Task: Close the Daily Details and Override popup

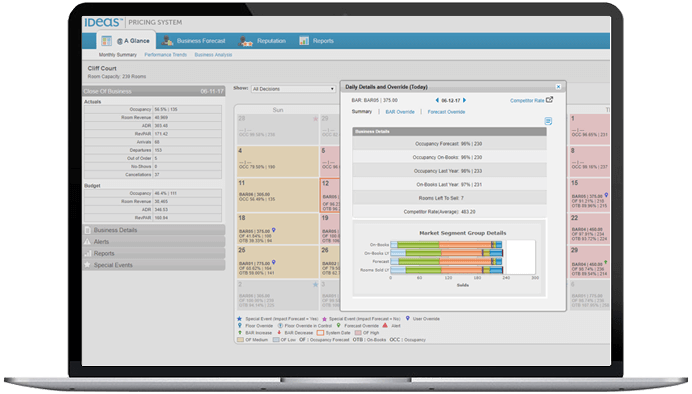Action: 558,87
